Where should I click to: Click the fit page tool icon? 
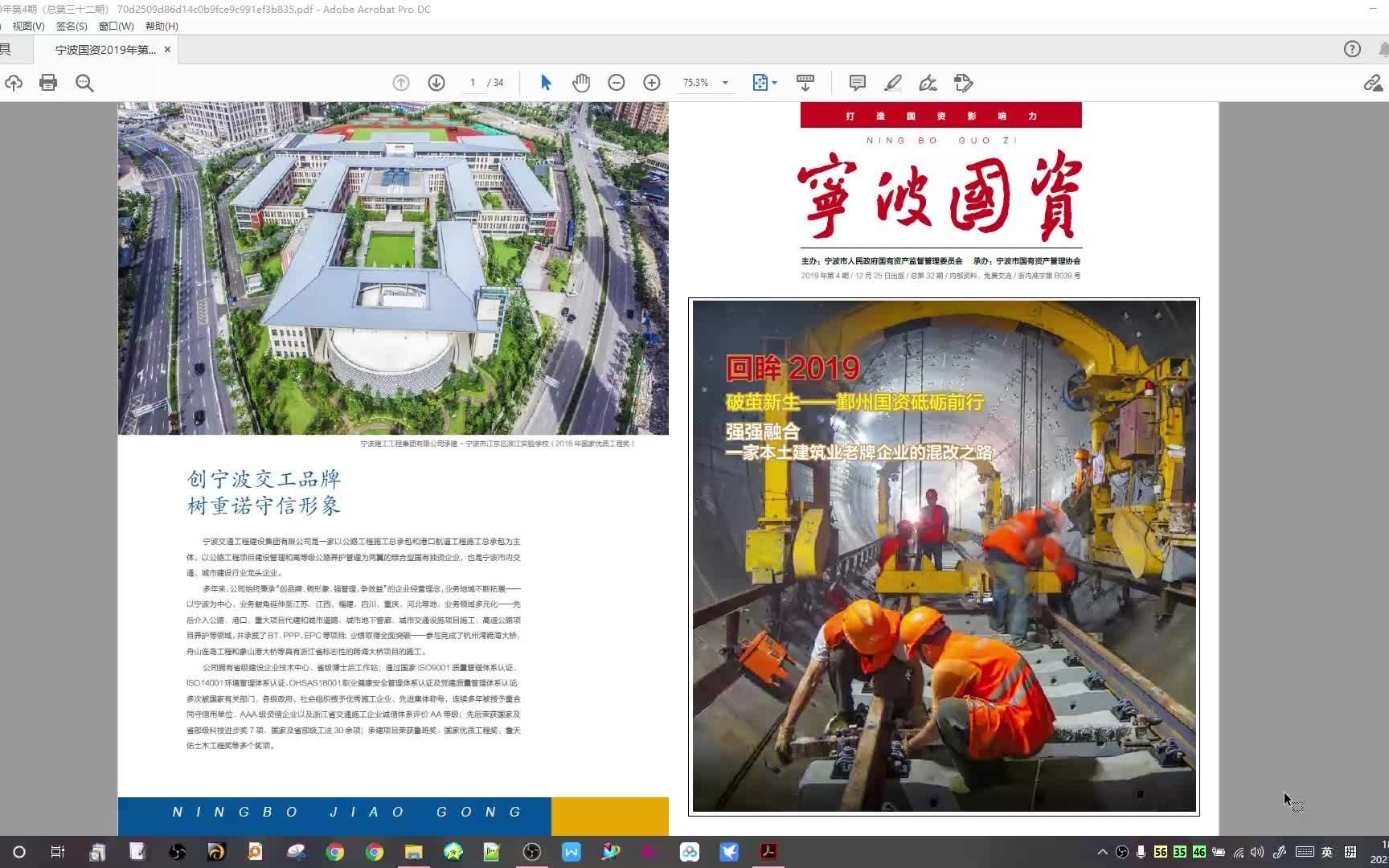(x=760, y=83)
